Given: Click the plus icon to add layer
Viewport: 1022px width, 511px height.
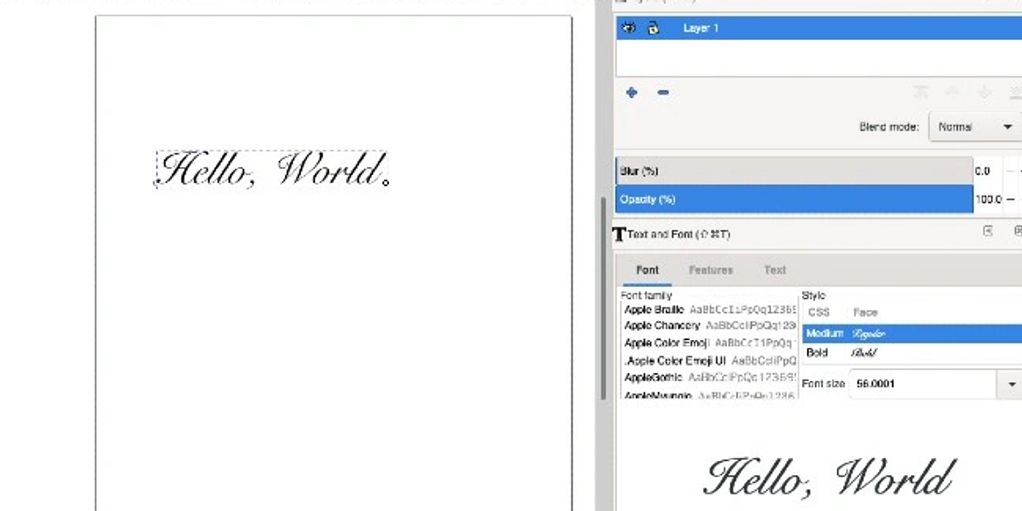Looking at the screenshot, I should 632,93.
